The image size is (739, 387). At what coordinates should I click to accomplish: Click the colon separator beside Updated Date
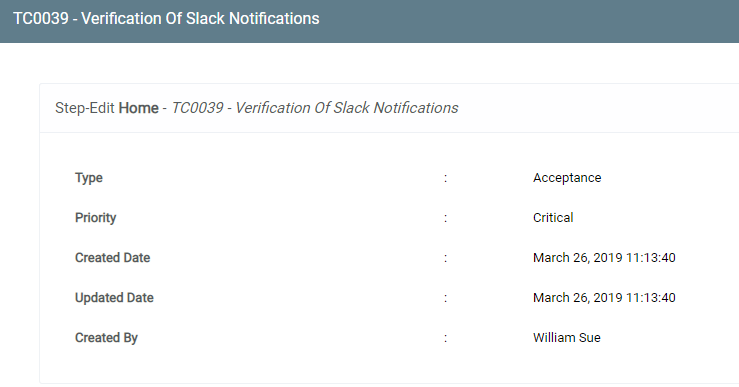445,298
